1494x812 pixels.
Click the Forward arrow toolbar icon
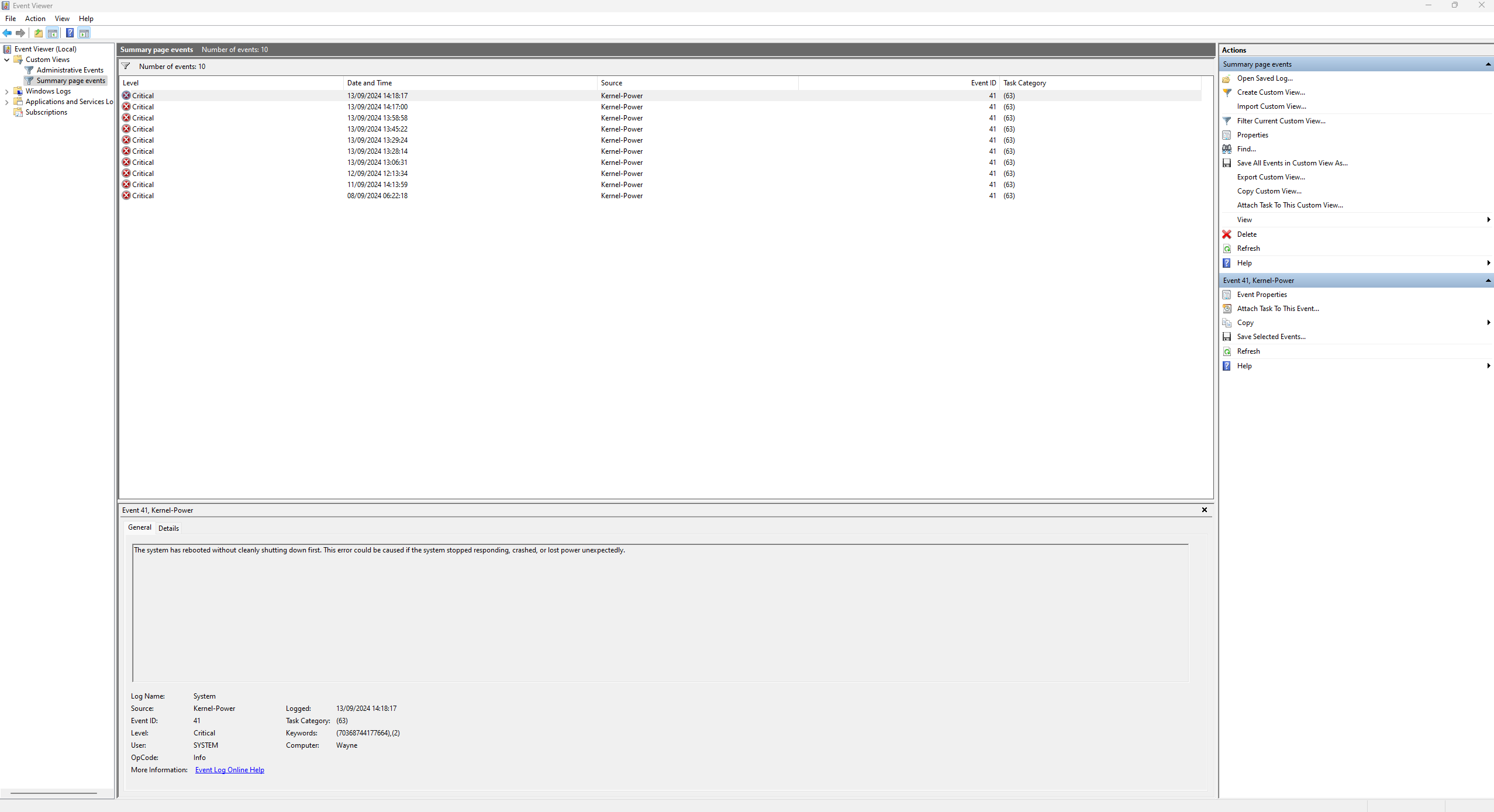tap(20, 33)
